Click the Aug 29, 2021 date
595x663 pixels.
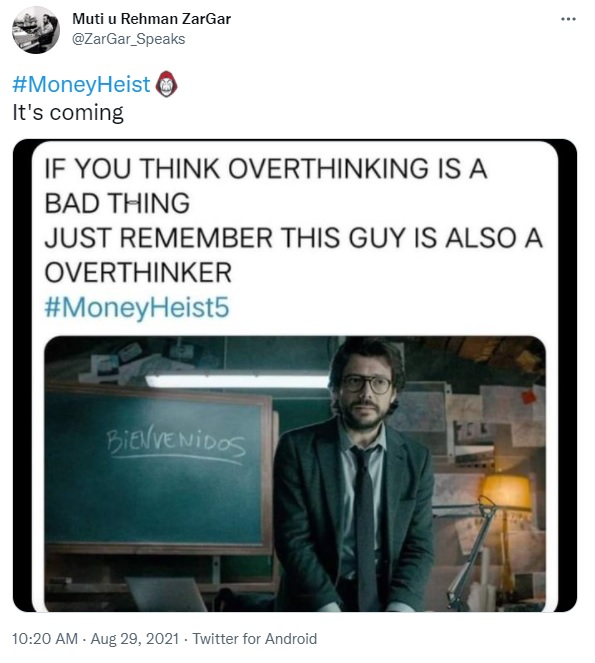point(135,638)
